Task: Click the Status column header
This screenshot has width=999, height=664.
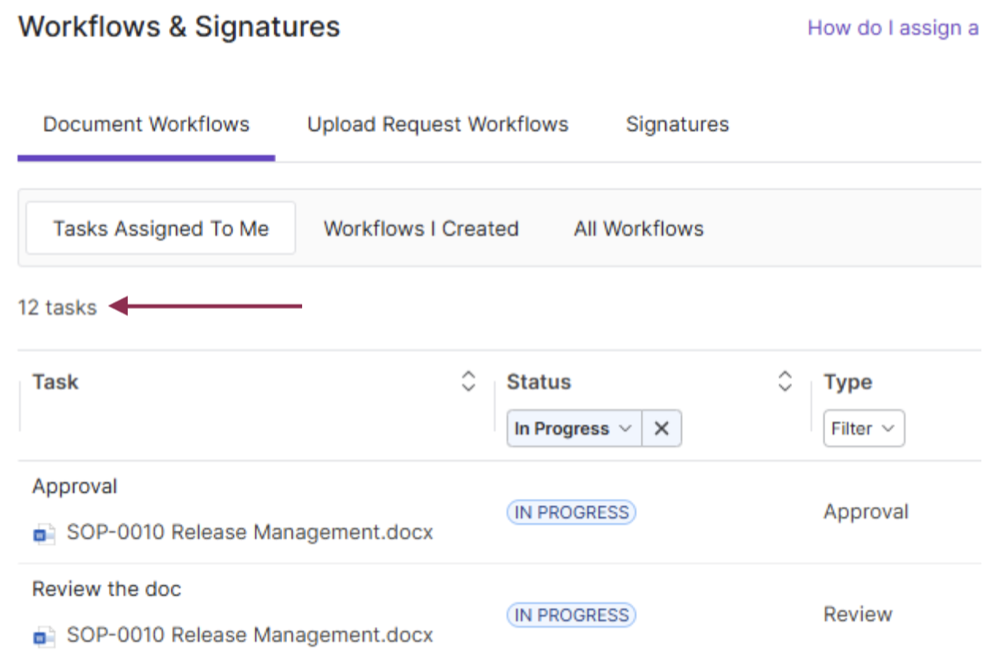Action: tap(539, 382)
